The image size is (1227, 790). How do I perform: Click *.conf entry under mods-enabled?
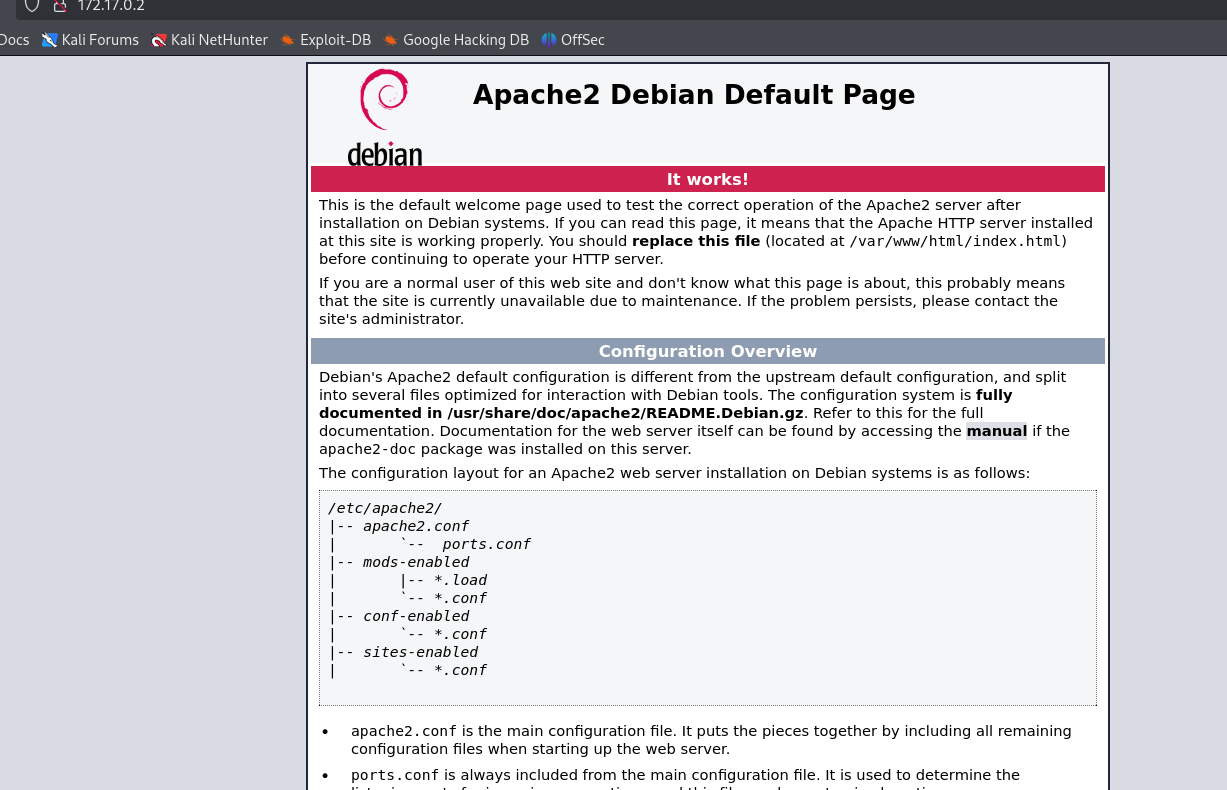point(460,598)
